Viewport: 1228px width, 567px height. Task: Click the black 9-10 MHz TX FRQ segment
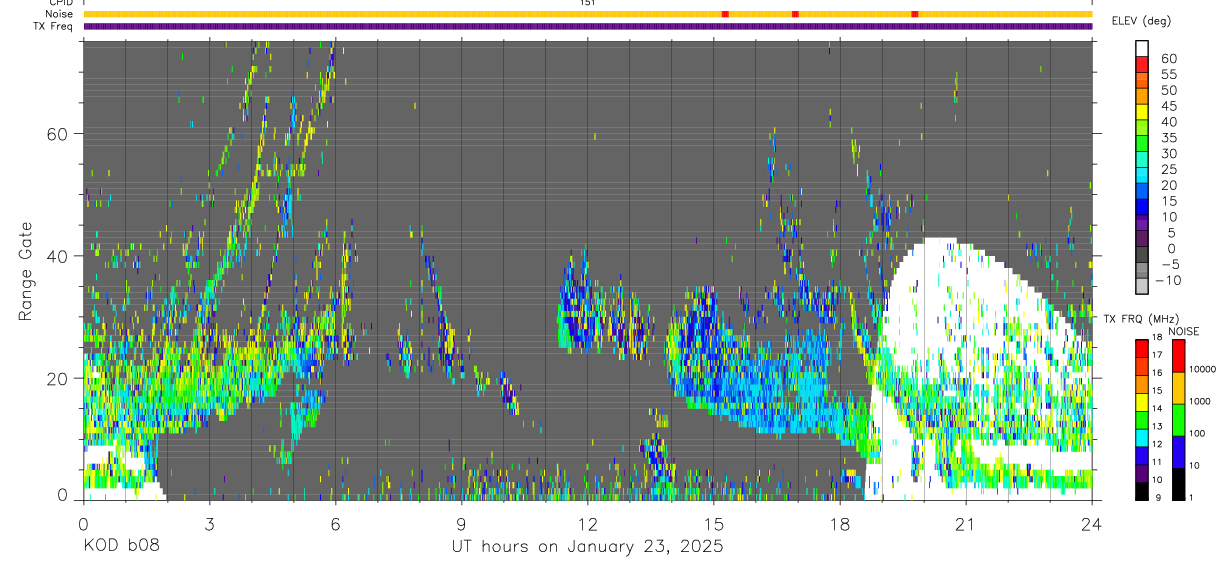click(x=1142, y=490)
